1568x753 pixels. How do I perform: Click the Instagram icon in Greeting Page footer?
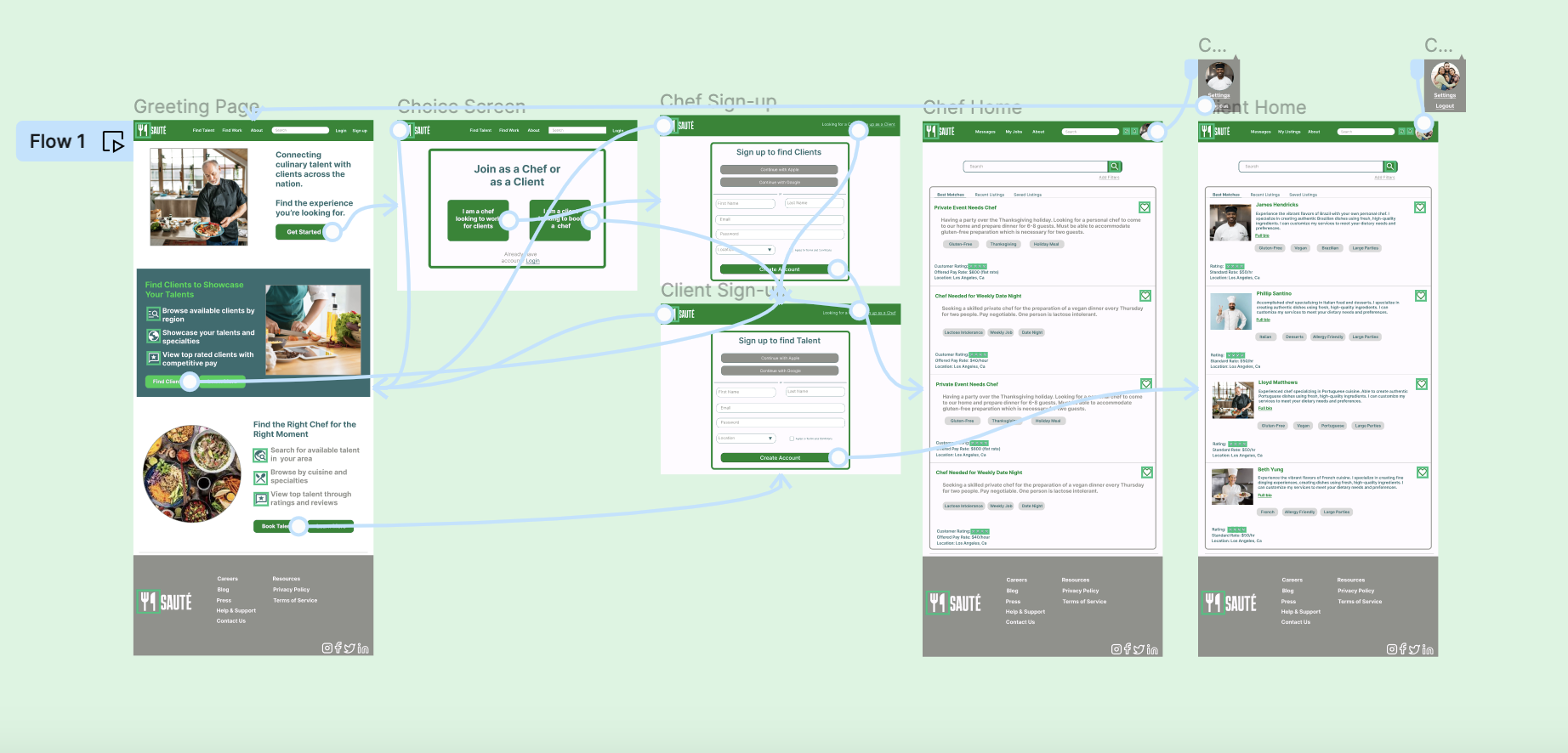point(327,648)
